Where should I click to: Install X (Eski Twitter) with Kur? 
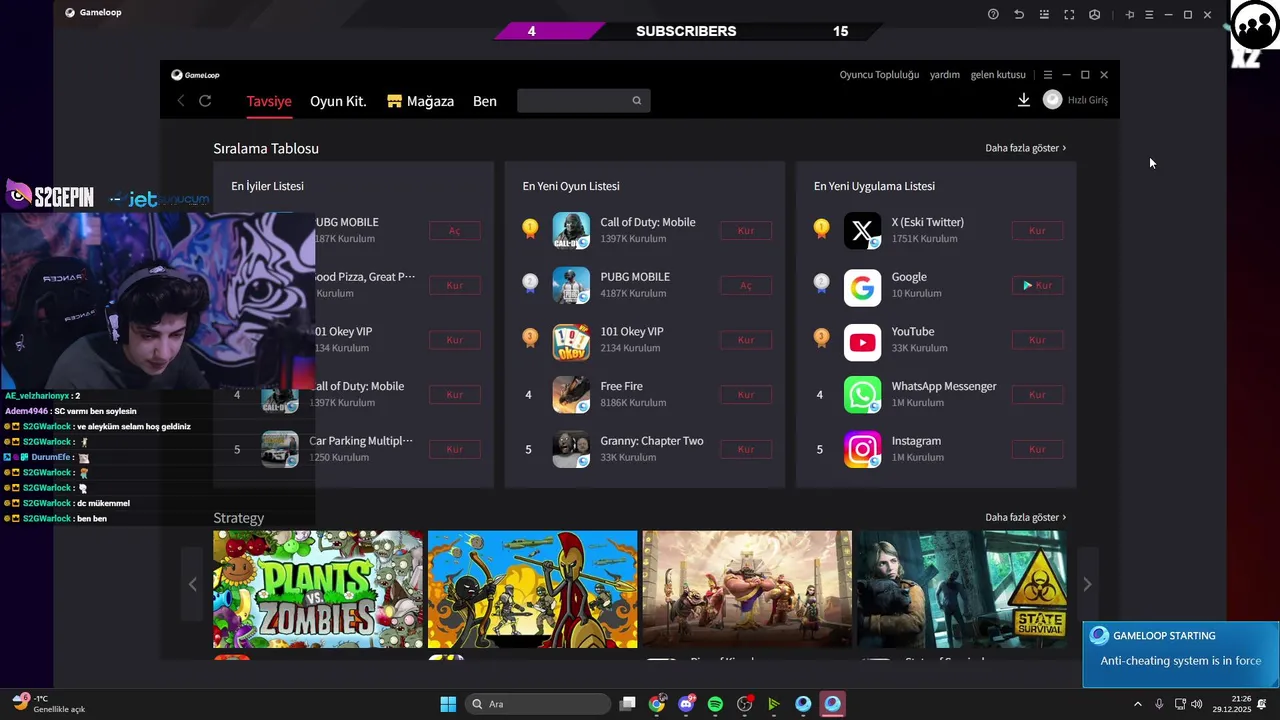(x=1037, y=231)
